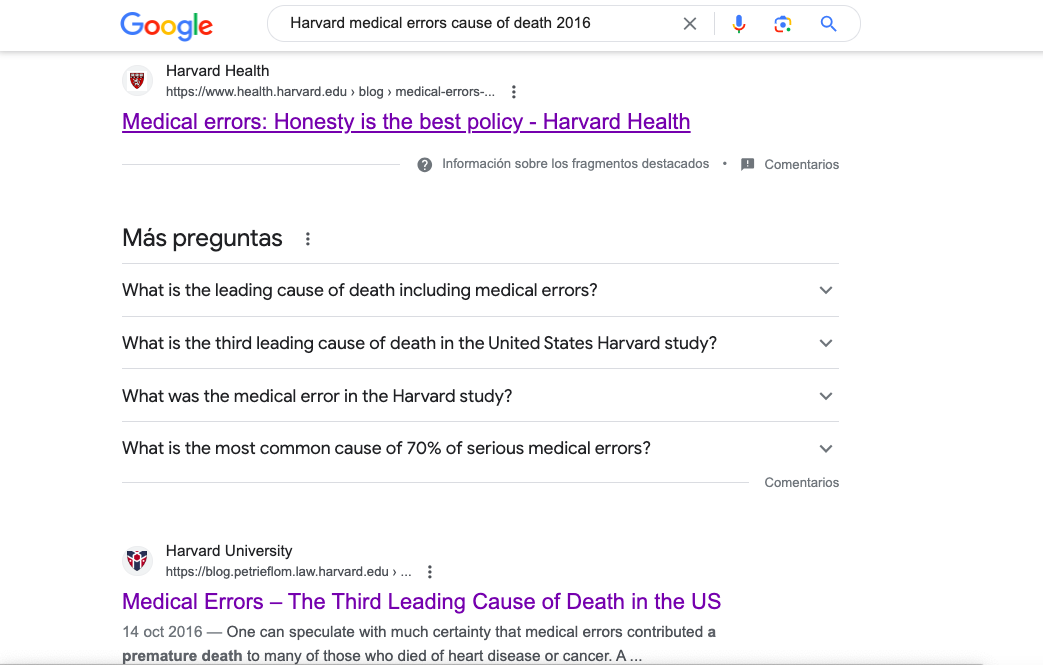Open "Medical errors: Honesty is the best policy" link
Viewport: 1043px width, 665px height.
[x=406, y=122]
